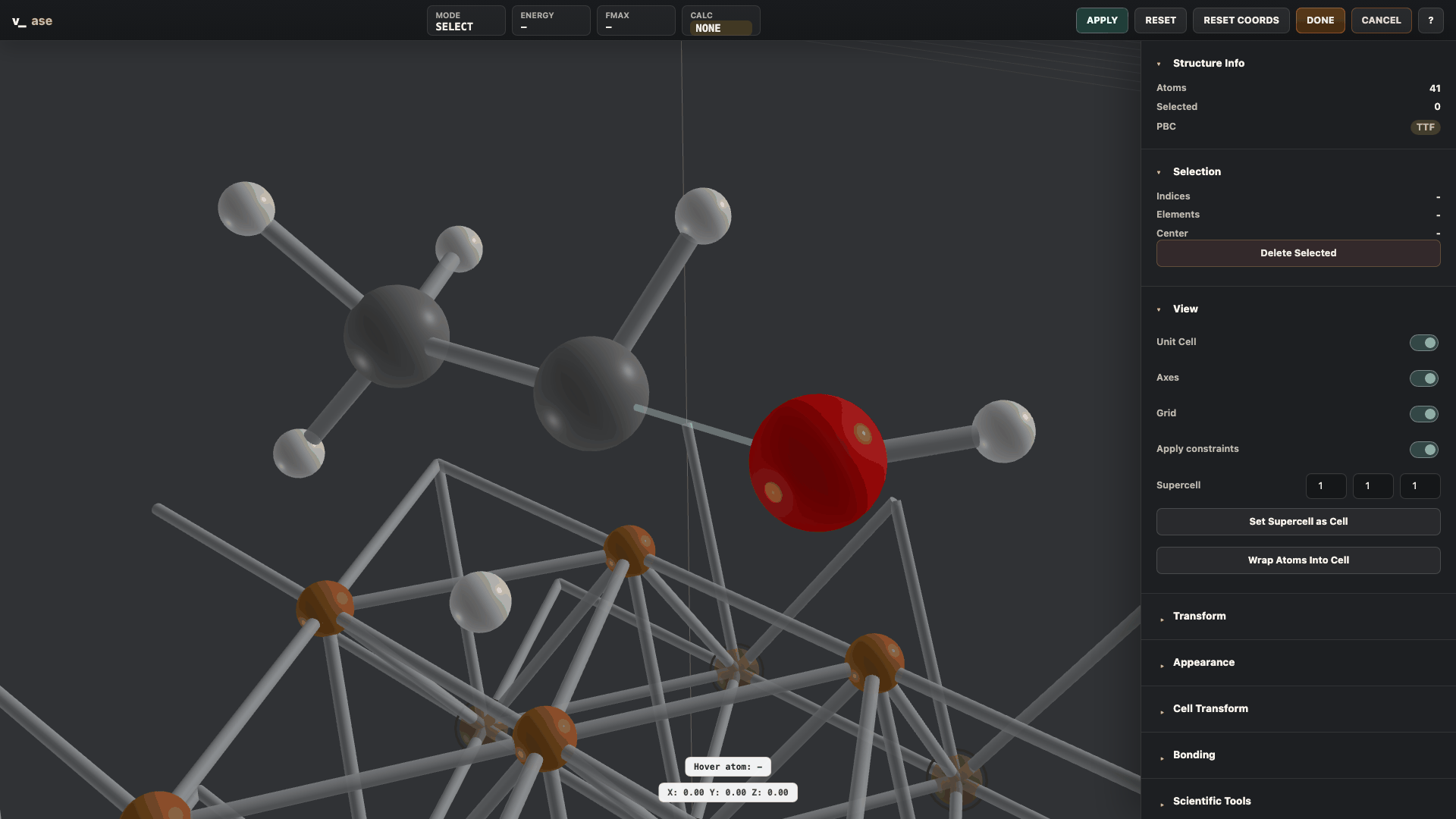Toggle the Unit Cell switch off
This screenshot has width=1456, height=819.
(1423, 343)
